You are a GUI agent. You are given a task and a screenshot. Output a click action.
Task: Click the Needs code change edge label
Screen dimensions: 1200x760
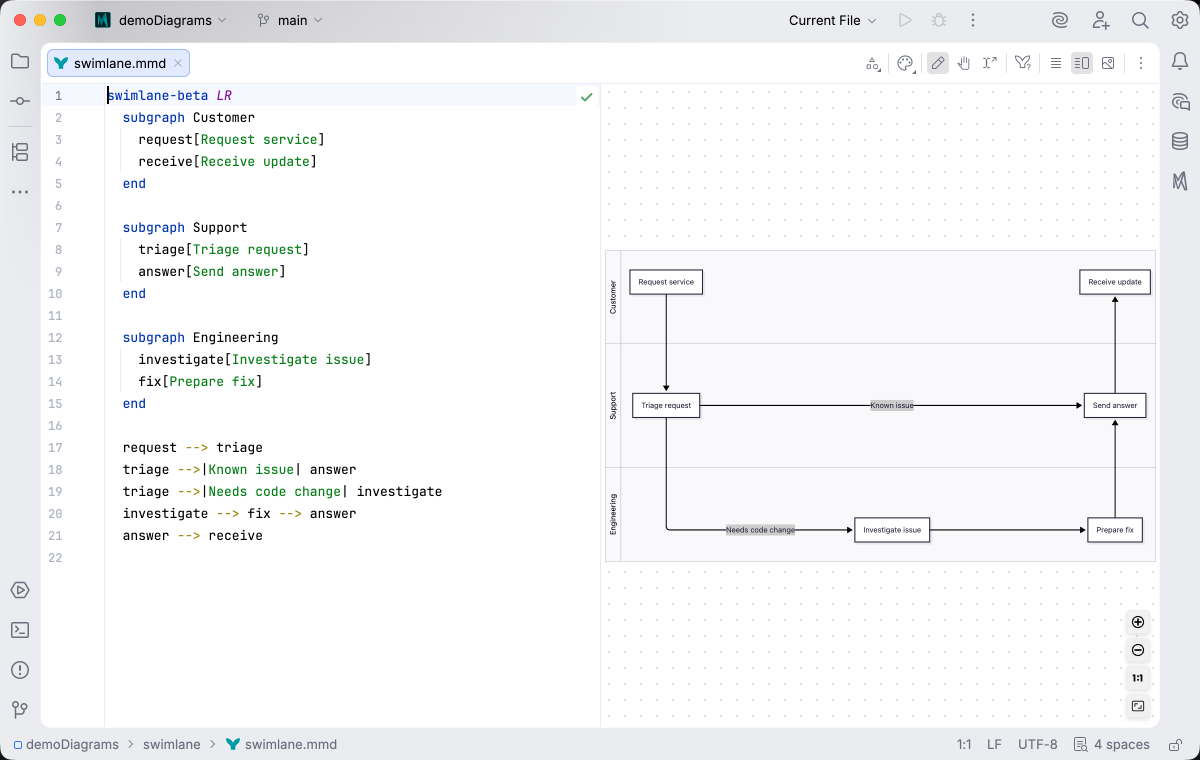coord(760,530)
